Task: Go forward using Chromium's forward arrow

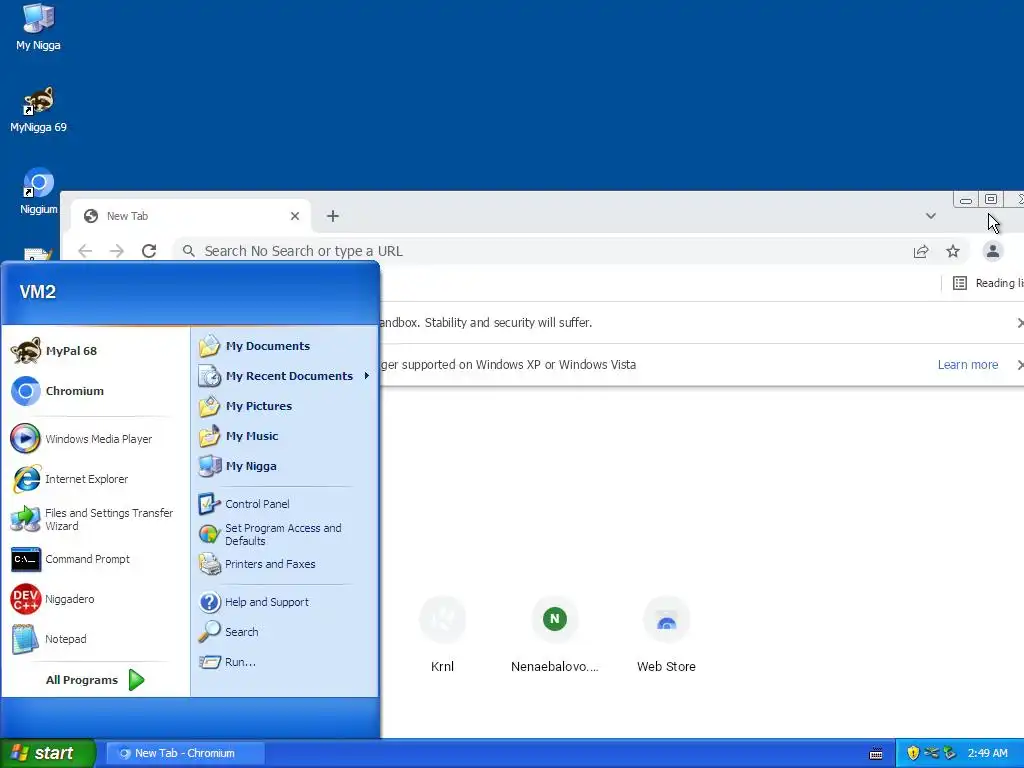Action: point(117,251)
